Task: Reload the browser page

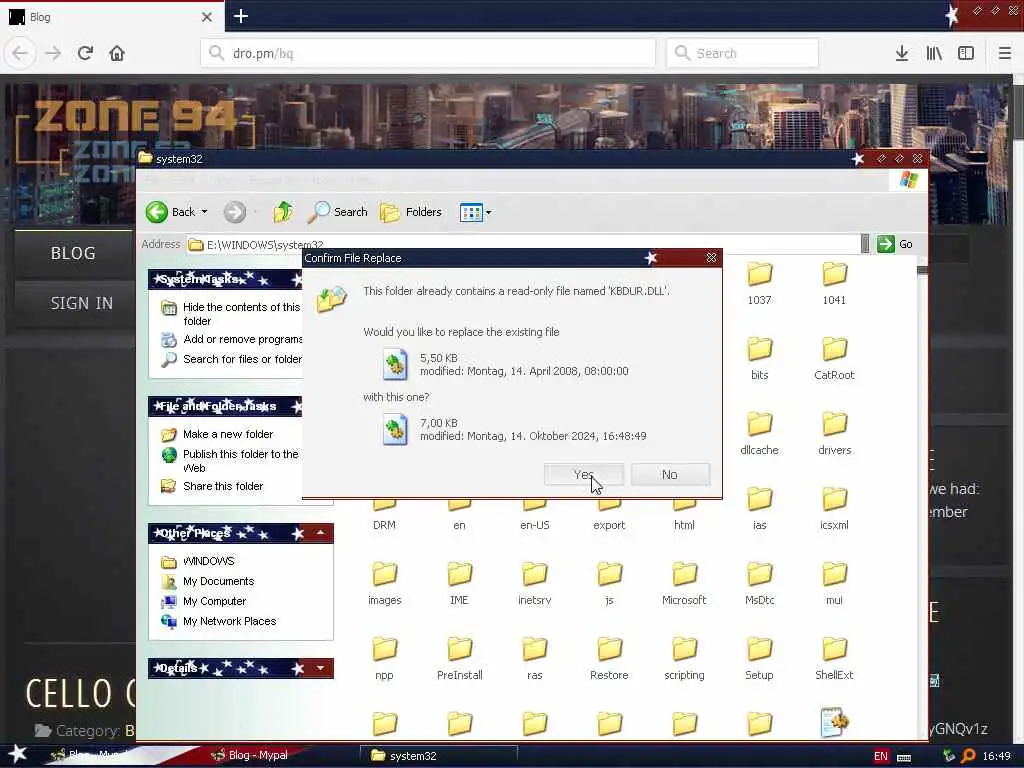Action: [85, 53]
